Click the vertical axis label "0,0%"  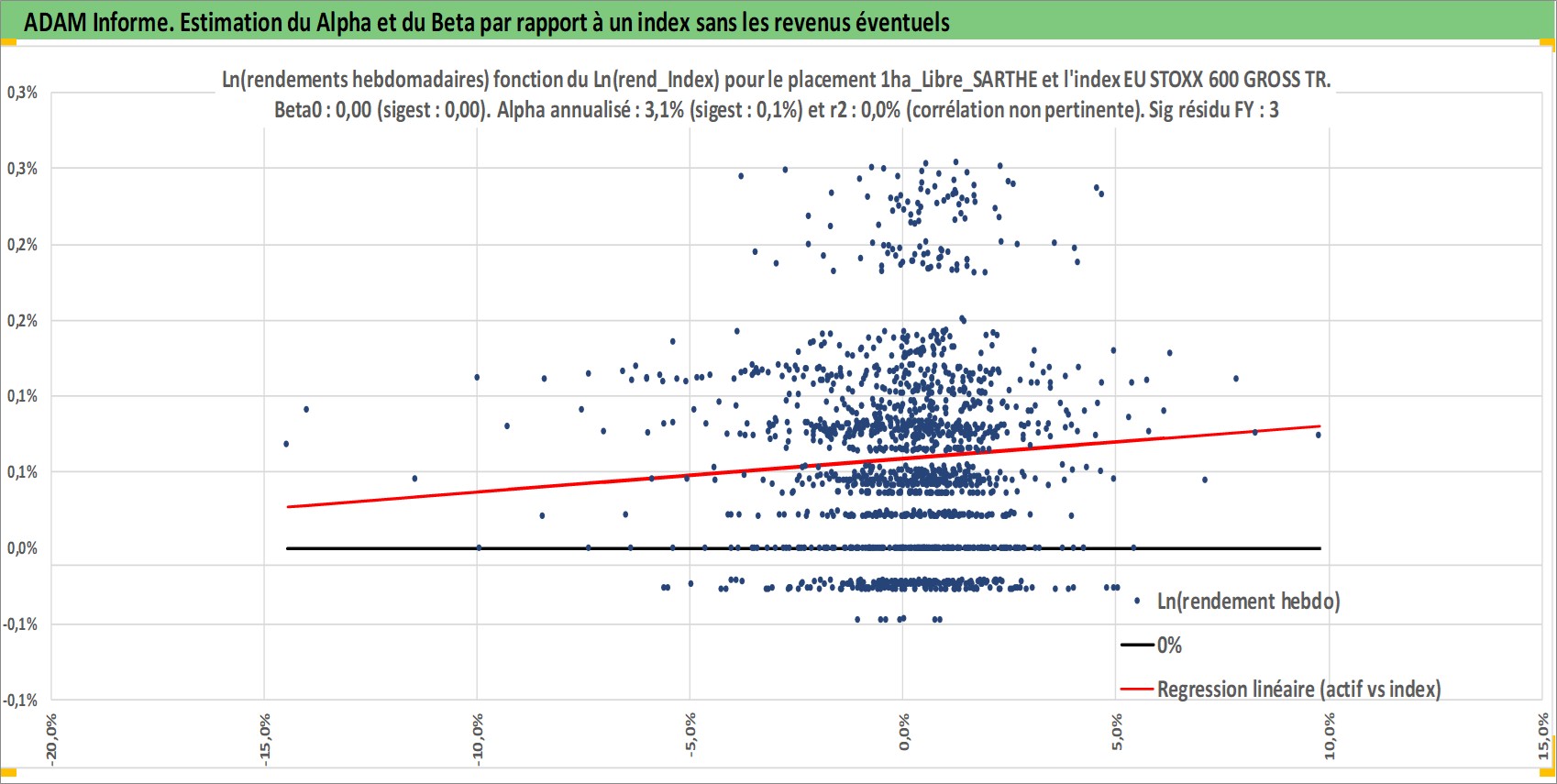pyautogui.click(x=22, y=548)
